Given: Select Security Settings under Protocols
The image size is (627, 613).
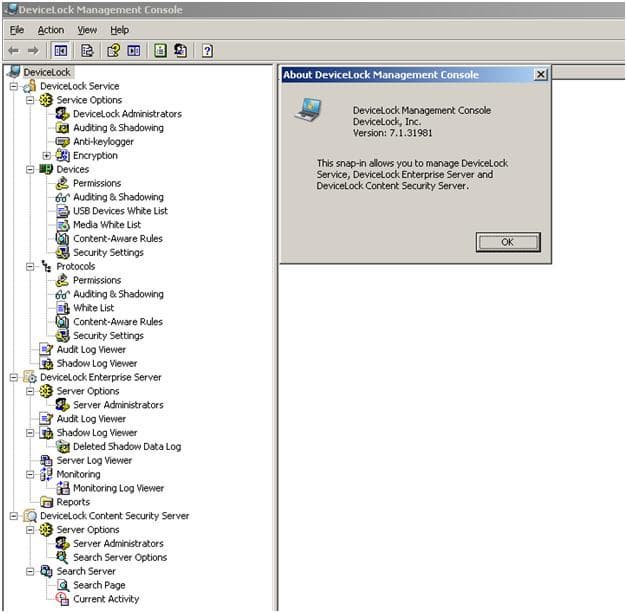Looking at the screenshot, I should coord(108,335).
